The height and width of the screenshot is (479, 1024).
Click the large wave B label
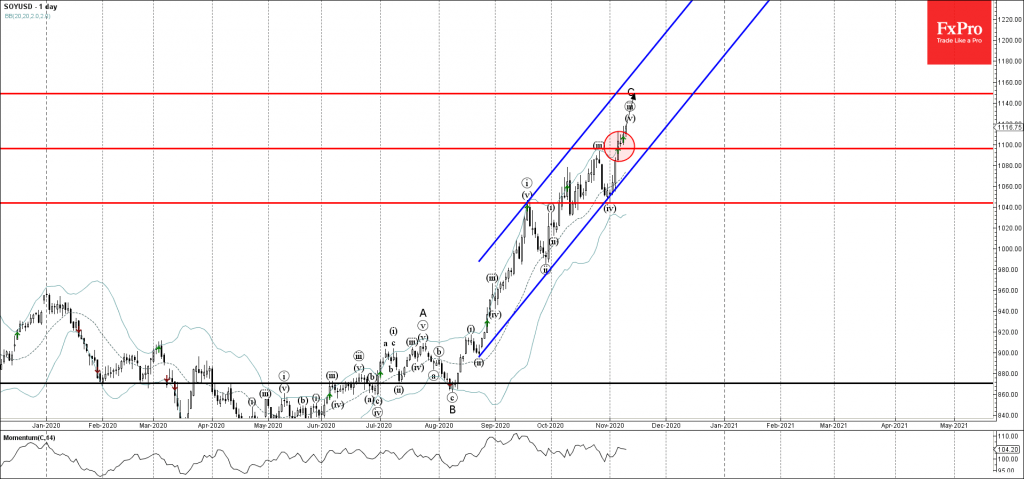452,408
